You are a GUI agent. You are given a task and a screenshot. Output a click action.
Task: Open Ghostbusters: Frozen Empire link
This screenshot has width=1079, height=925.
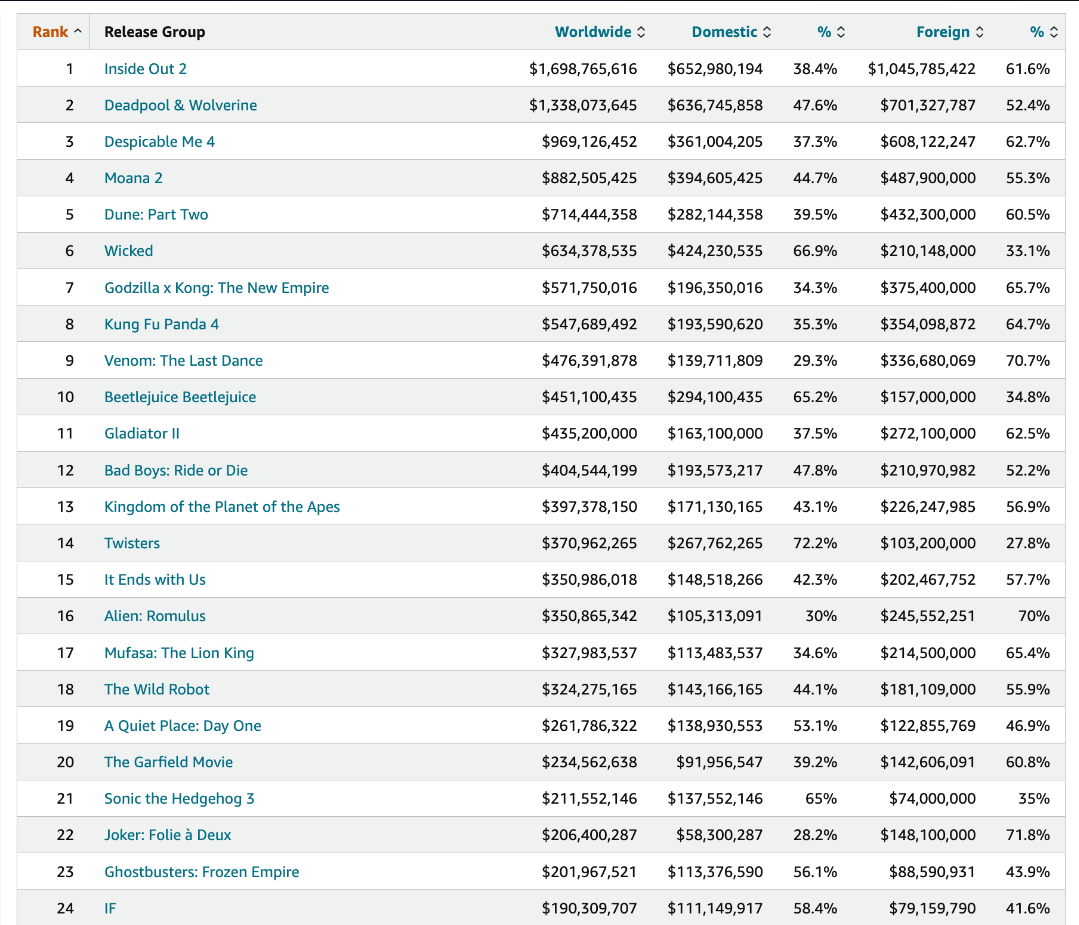click(202, 872)
